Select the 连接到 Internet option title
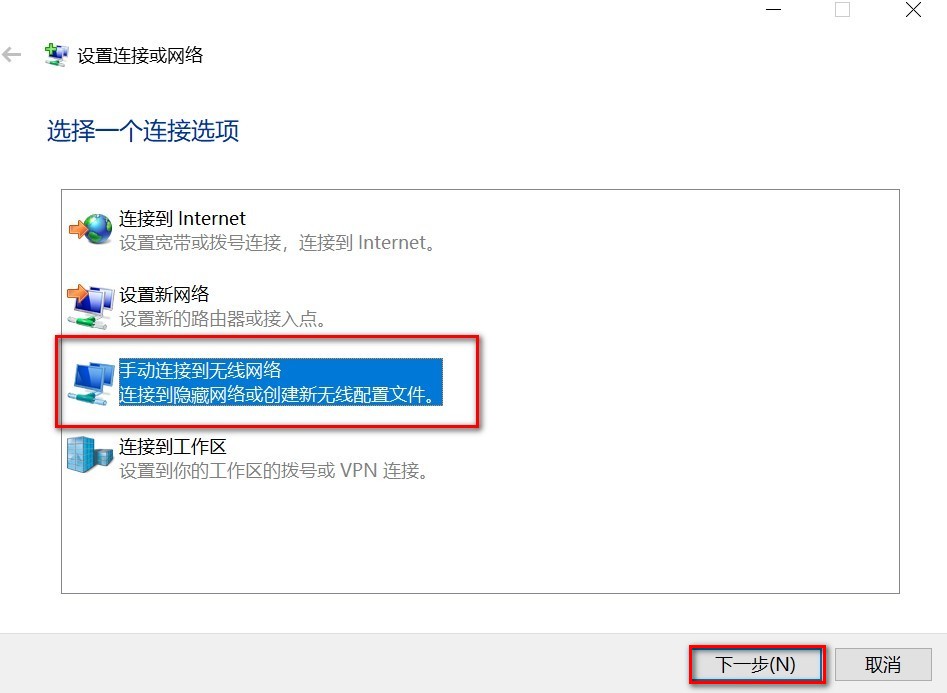 point(182,218)
